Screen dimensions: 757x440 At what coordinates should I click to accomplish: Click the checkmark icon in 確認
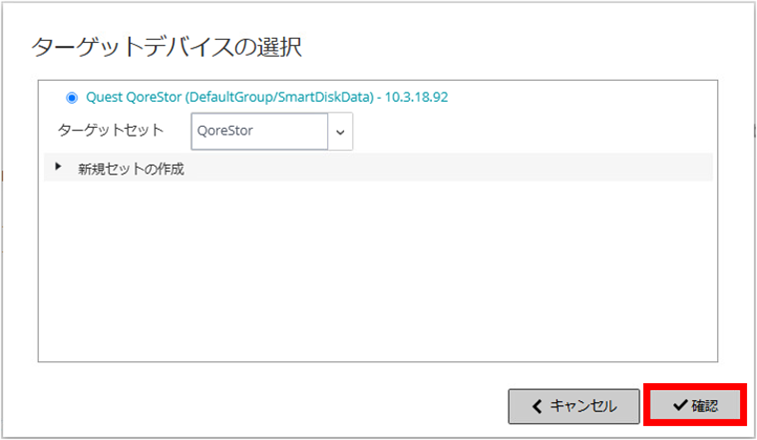tap(680, 405)
